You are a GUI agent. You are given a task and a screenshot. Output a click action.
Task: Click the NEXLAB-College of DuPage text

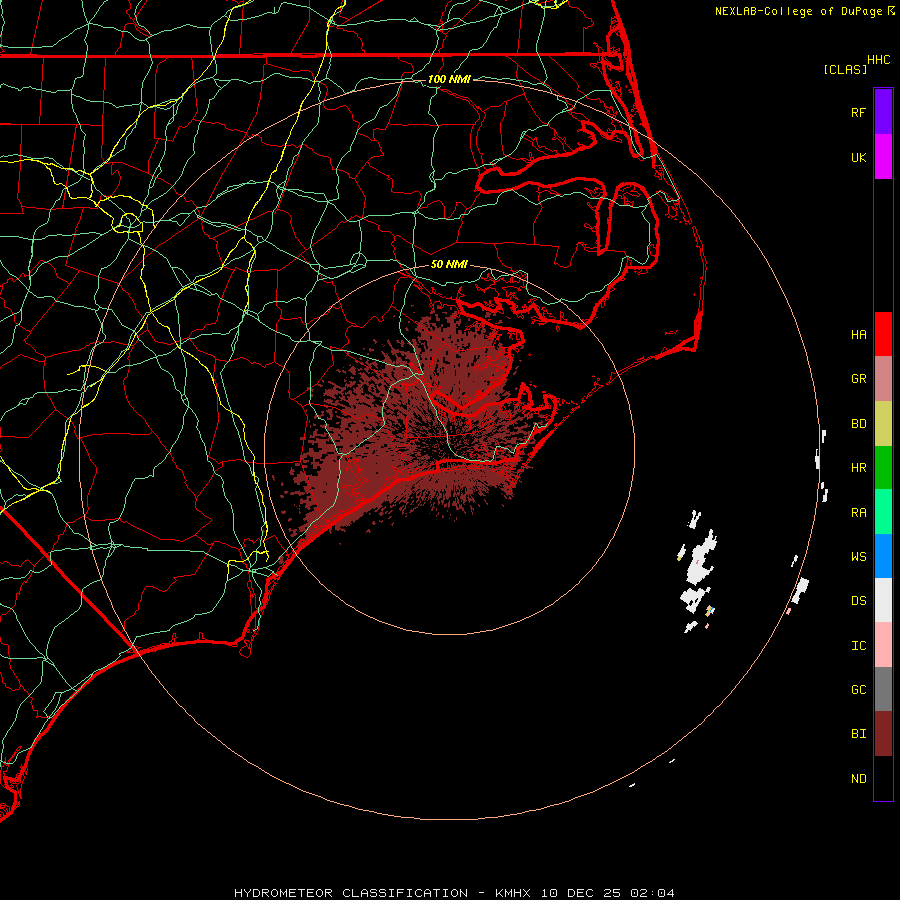coord(799,11)
